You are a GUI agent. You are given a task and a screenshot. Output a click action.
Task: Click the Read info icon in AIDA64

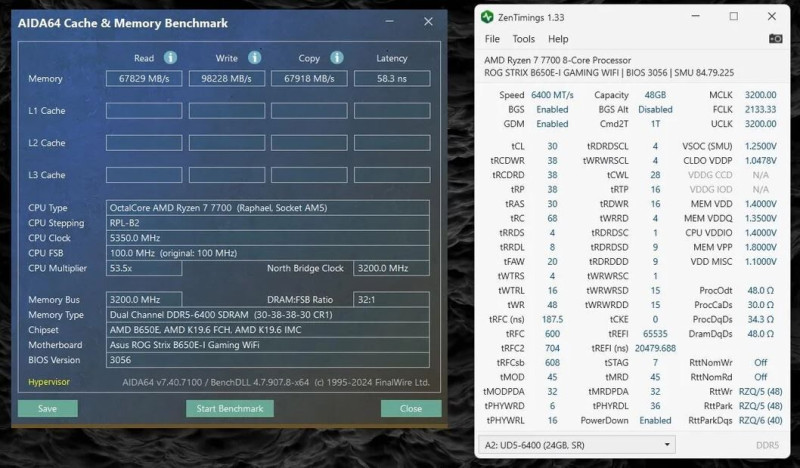[170, 58]
